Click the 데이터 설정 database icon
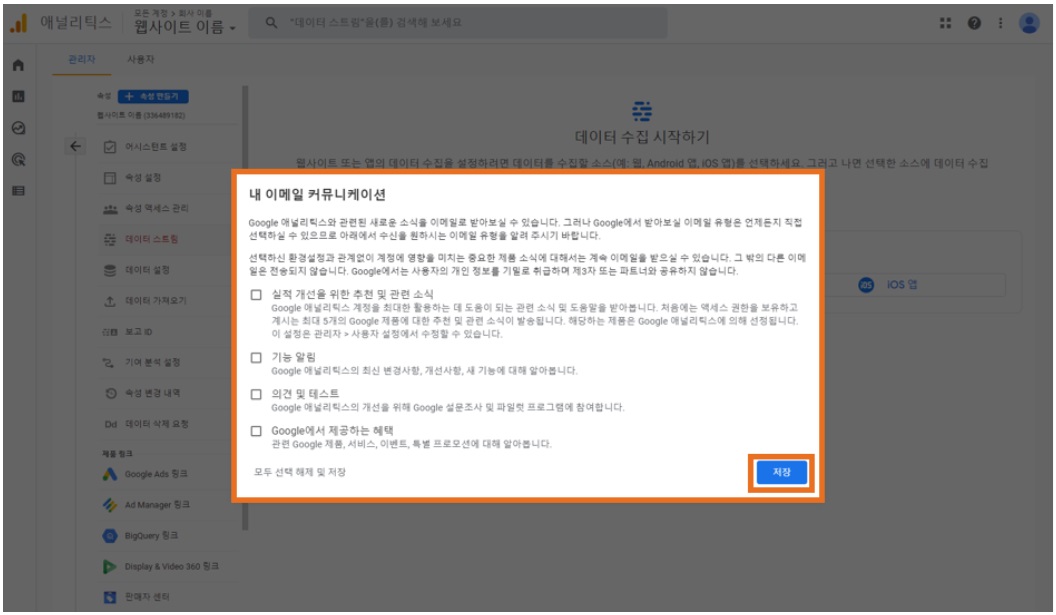This screenshot has width=1056, height=615. click(x=110, y=270)
